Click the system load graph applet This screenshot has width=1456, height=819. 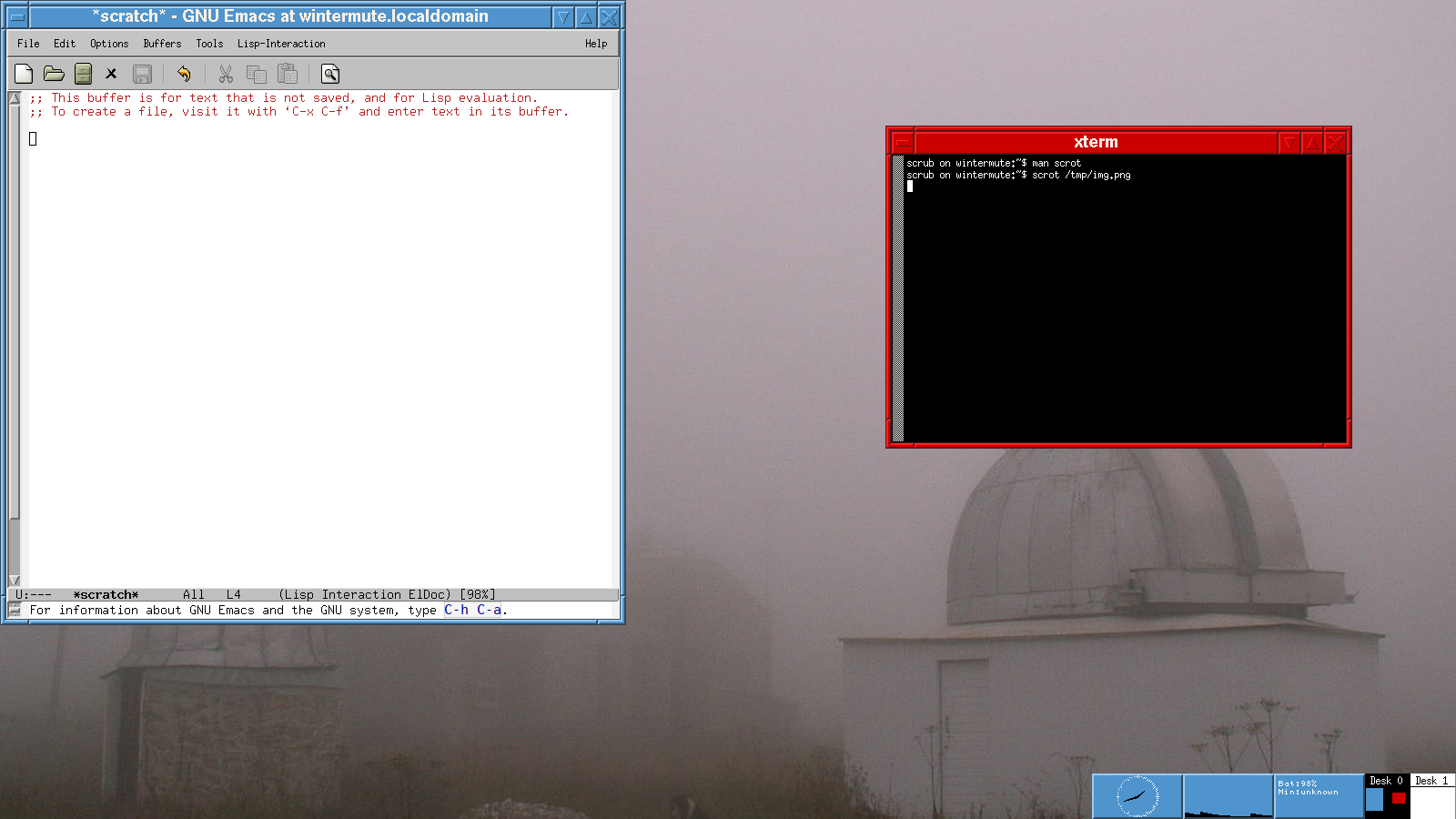[1228, 796]
